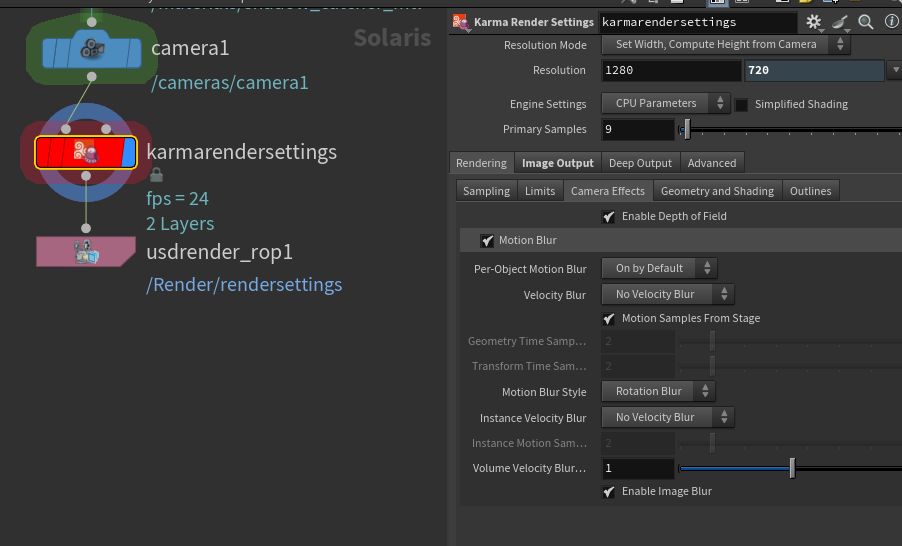Enable the Simplified Shading checkbox
This screenshot has width=902, height=546.
[742, 104]
